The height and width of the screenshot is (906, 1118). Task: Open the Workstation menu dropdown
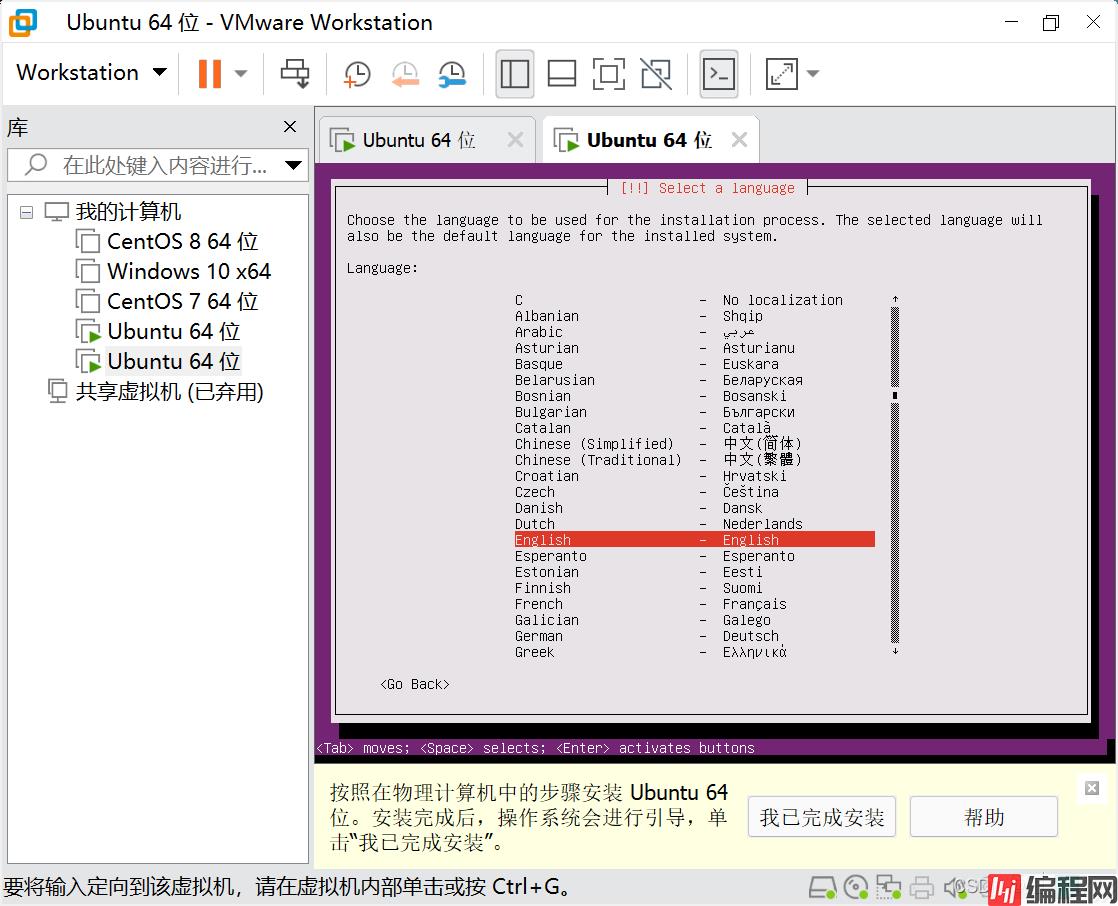click(91, 73)
